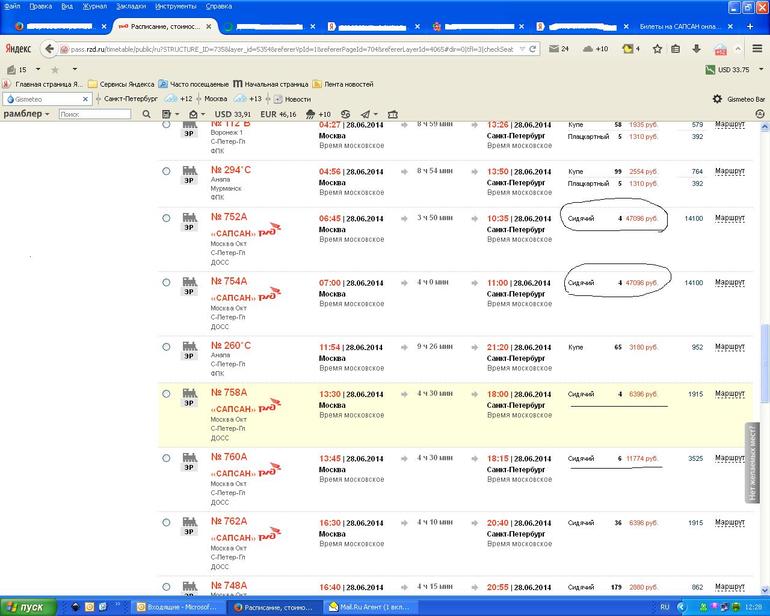Select the radio button for train № 294*С
The height and width of the screenshot is (616, 770).
click(x=166, y=171)
